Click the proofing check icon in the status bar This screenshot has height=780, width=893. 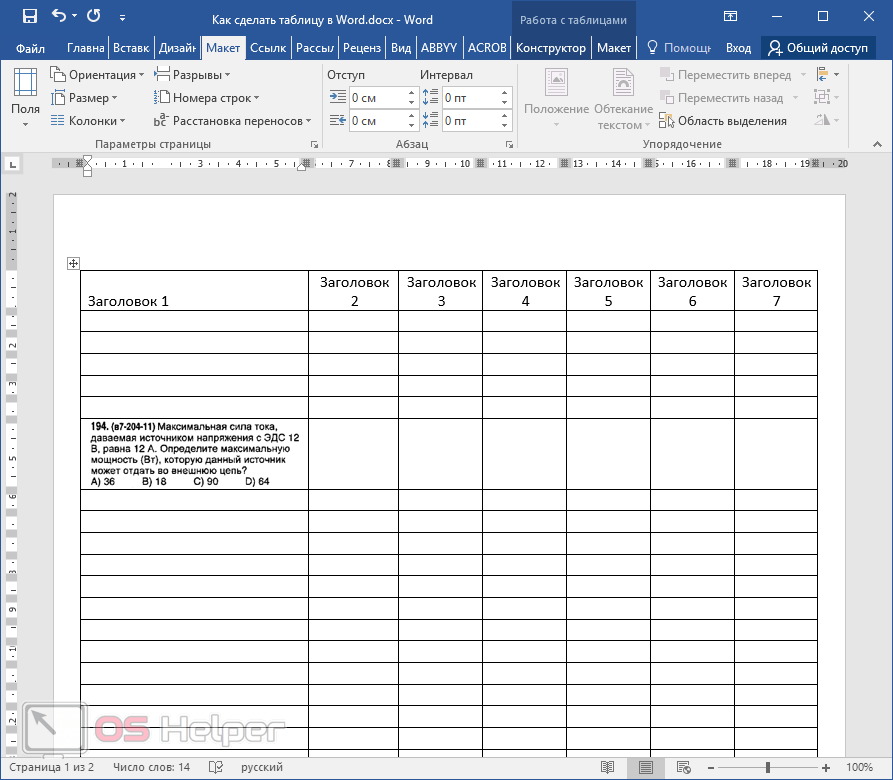click(x=215, y=767)
